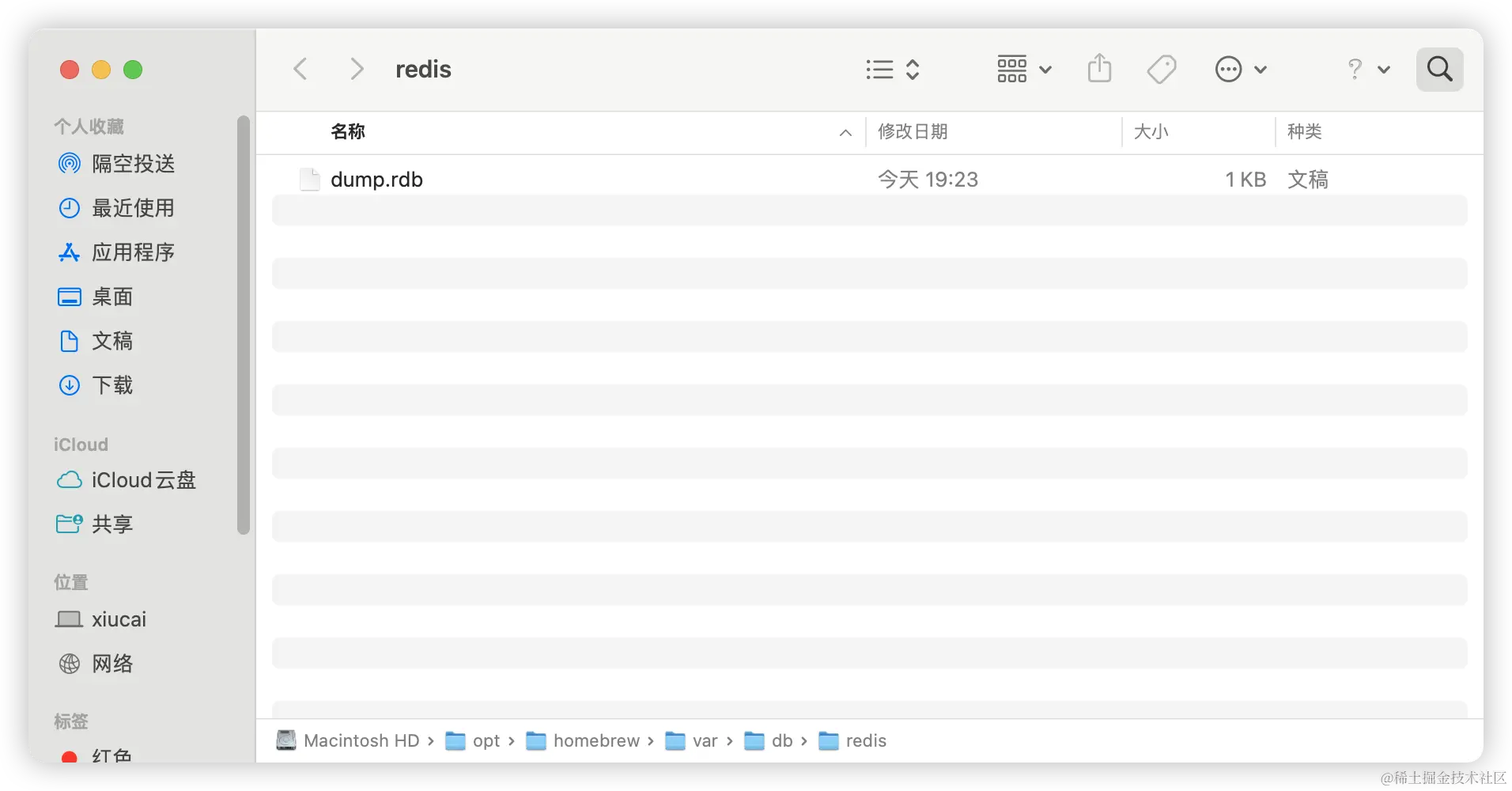Go forward with the right chevron

pyautogui.click(x=357, y=70)
